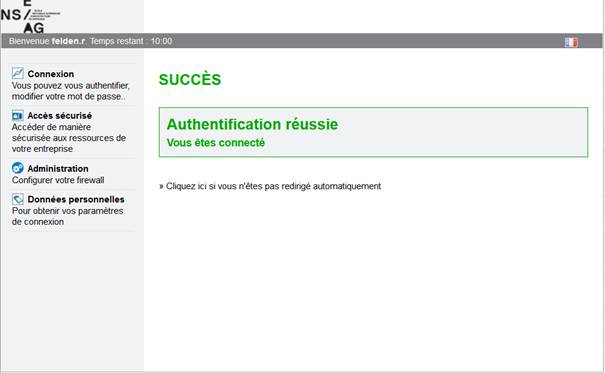This screenshot has width=605, height=373.
Task: Click the Connexion icon in the sidebar
Action: click(17, 73)
